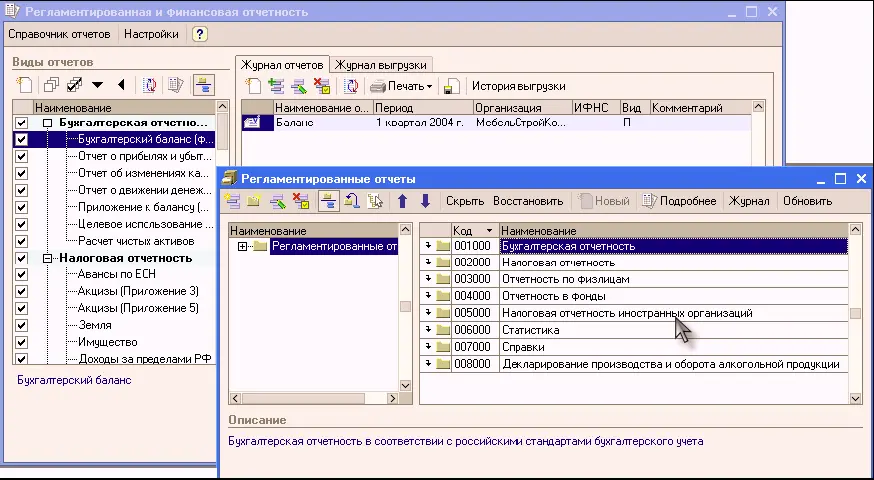Collapse the Бухгалтерская отчетность tree node

tap(47, 123)
